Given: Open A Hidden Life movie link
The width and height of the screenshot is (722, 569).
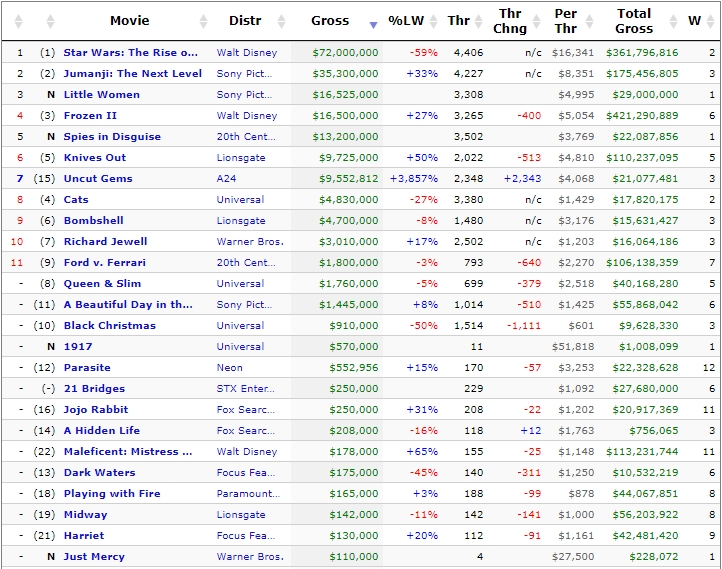Looking at the screenshot, I should pyautogui.click(x=102, y=431).
